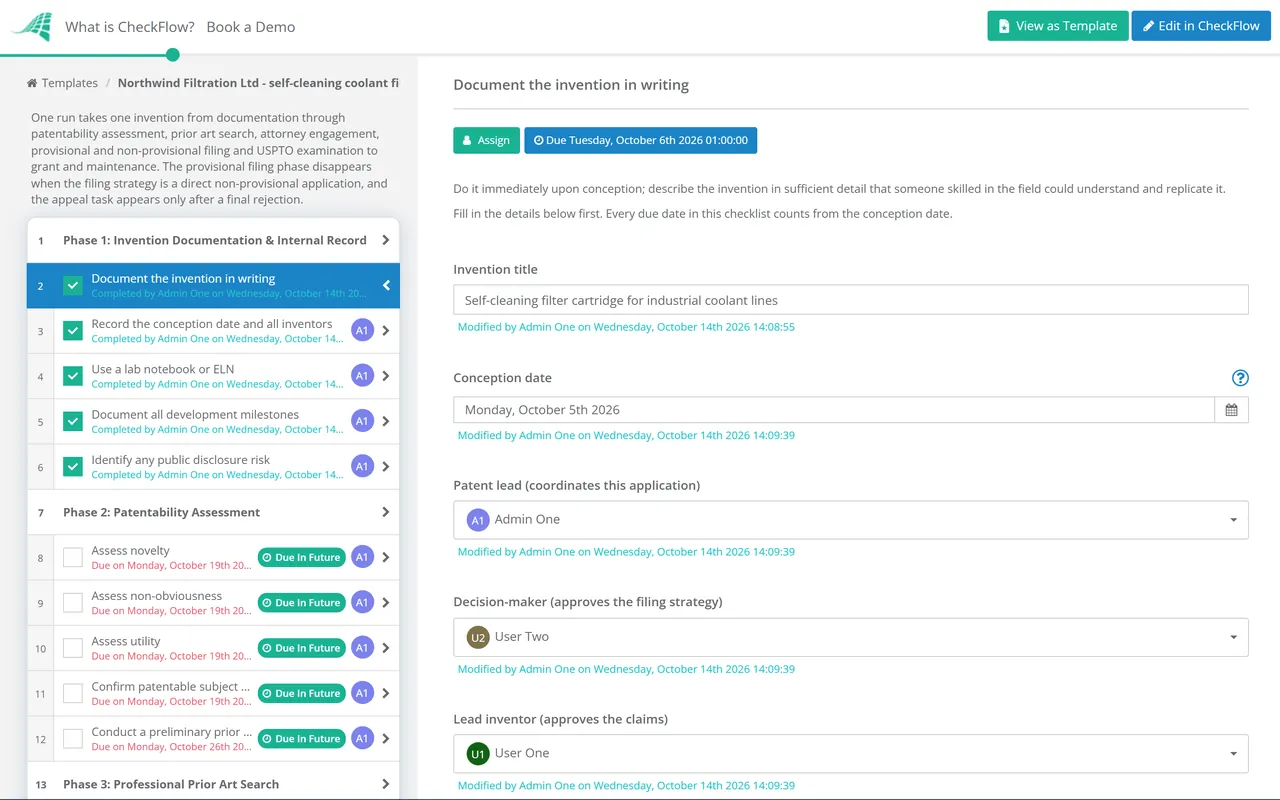This screenshot has width=1280, height=800.
Task: Click the Assign button
Action: pos(486,140)
